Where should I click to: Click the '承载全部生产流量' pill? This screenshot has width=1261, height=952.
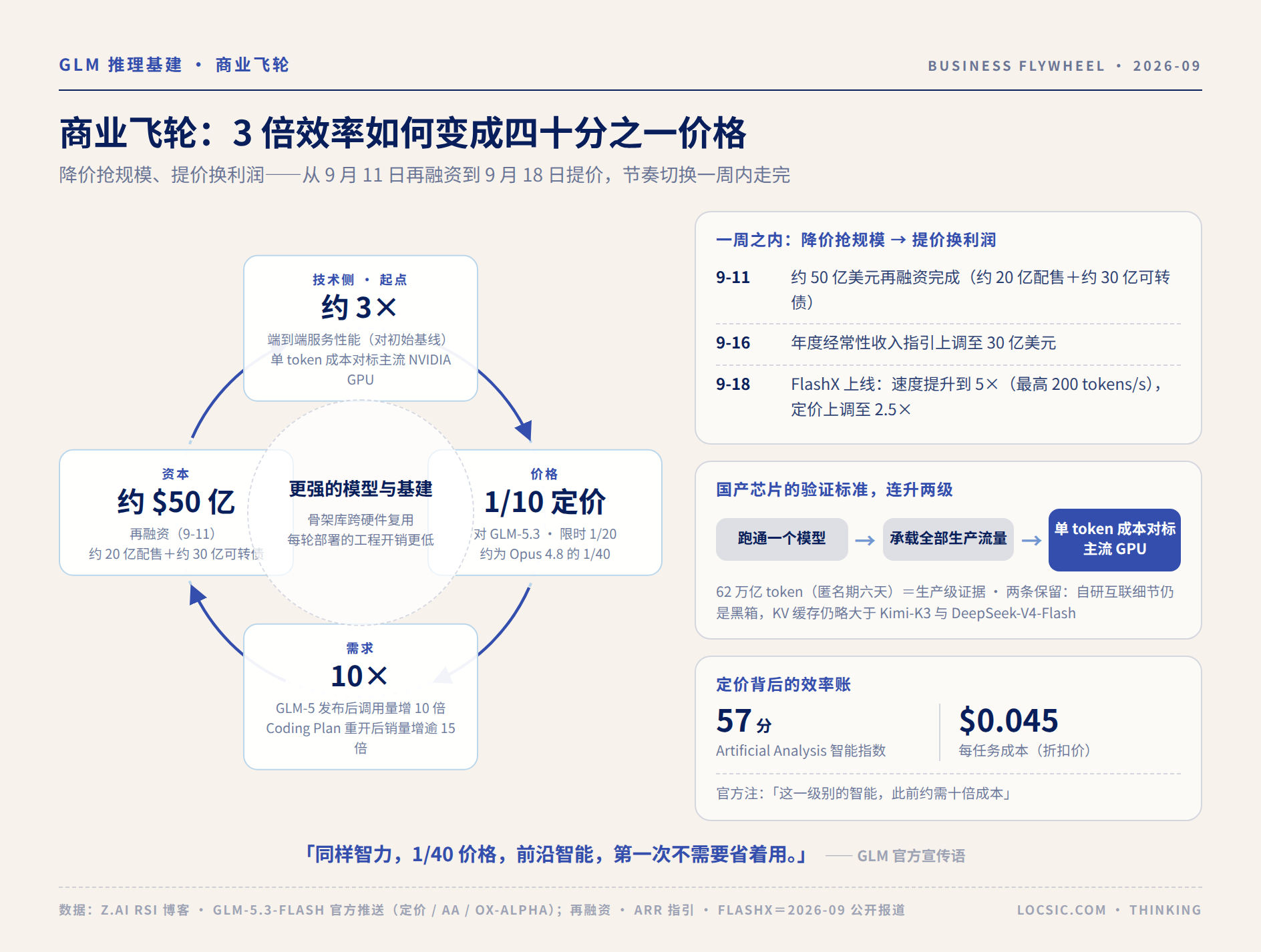point(948,539)
